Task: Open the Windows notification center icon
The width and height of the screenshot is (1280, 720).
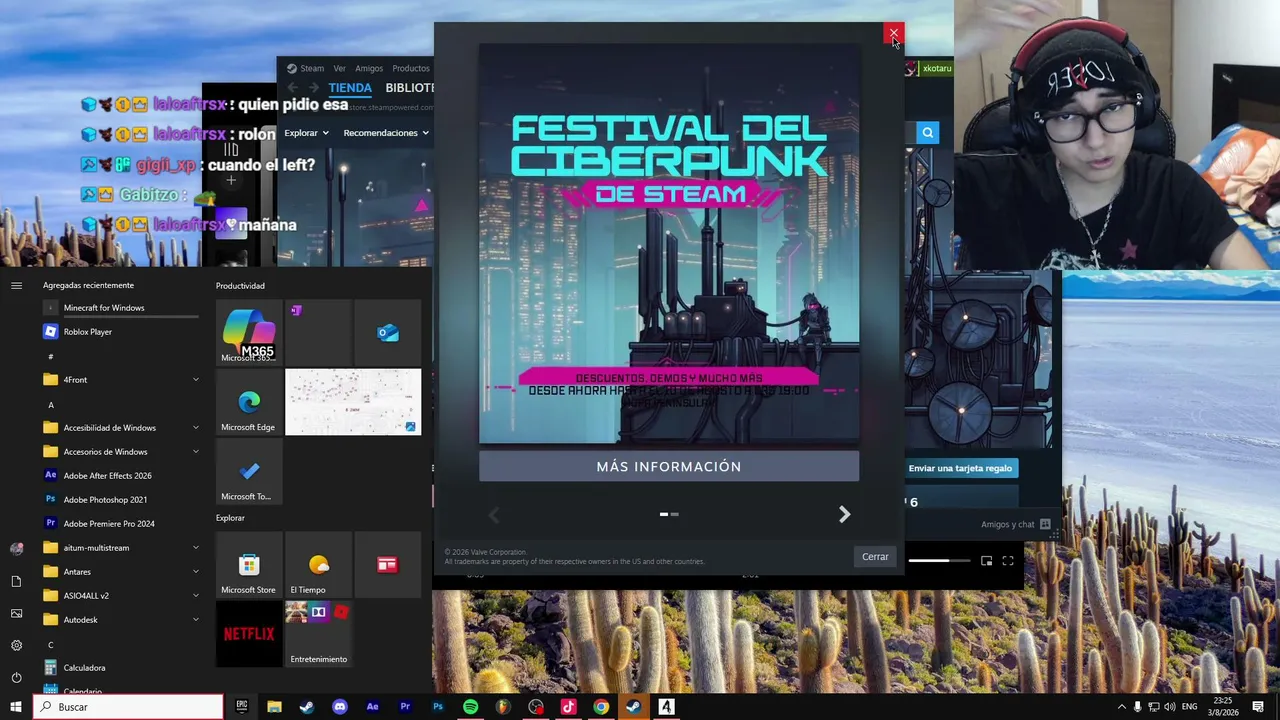Action: pyautogui.click(x=1258, y=707)
